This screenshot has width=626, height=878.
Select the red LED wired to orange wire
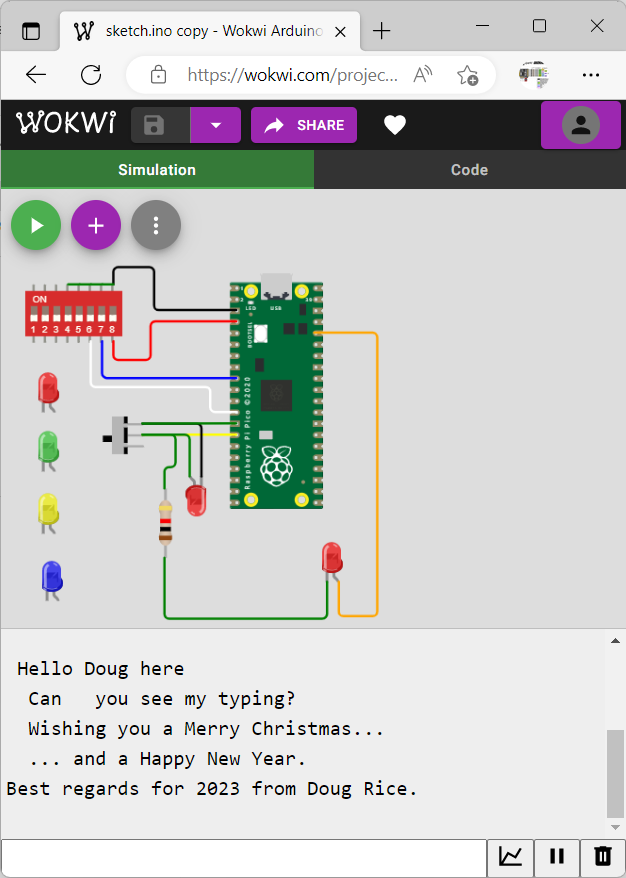pos(332,559)
